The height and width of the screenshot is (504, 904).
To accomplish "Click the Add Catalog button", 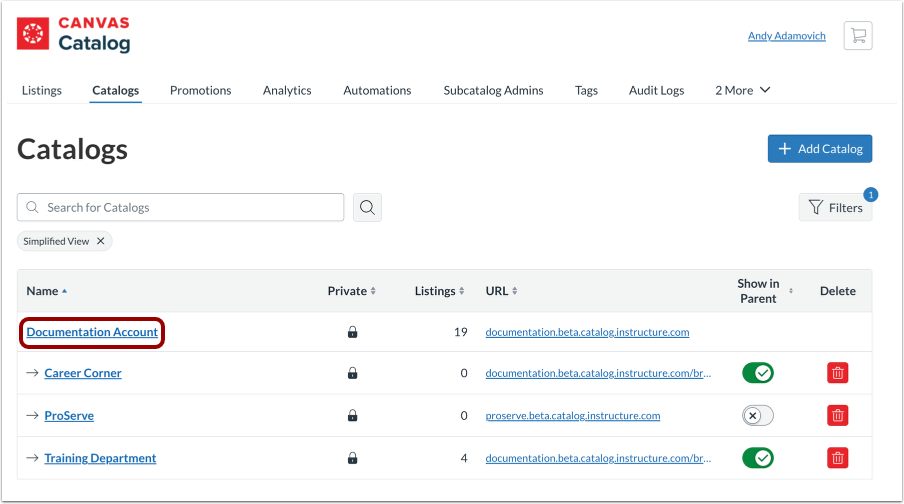I will point(820,149).
